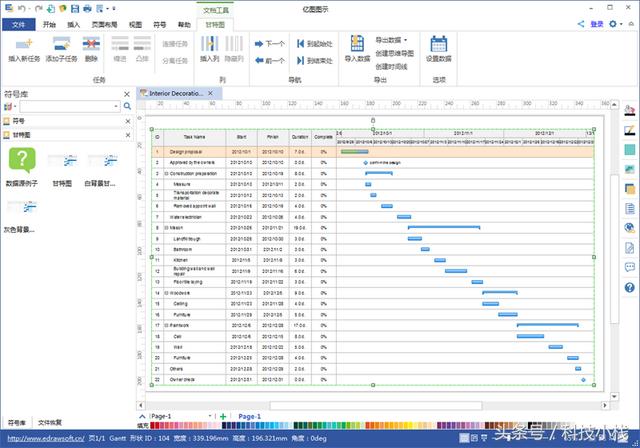This screenshot has height=448, width=640.
Task: Click the Insert New Task (插入新任务) icon
Action: (x=24, y=43)
